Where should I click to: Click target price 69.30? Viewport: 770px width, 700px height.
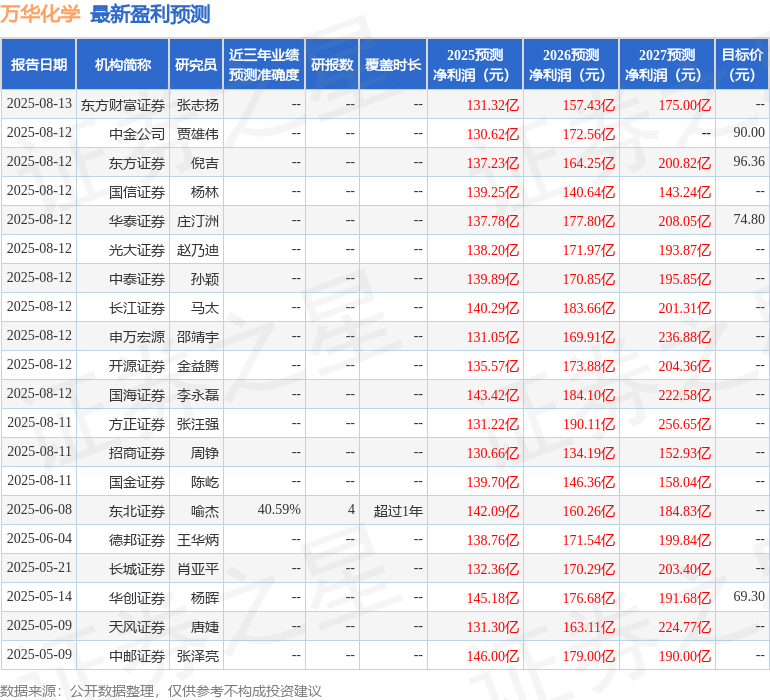pyautogui.click(x=749, y=596)
